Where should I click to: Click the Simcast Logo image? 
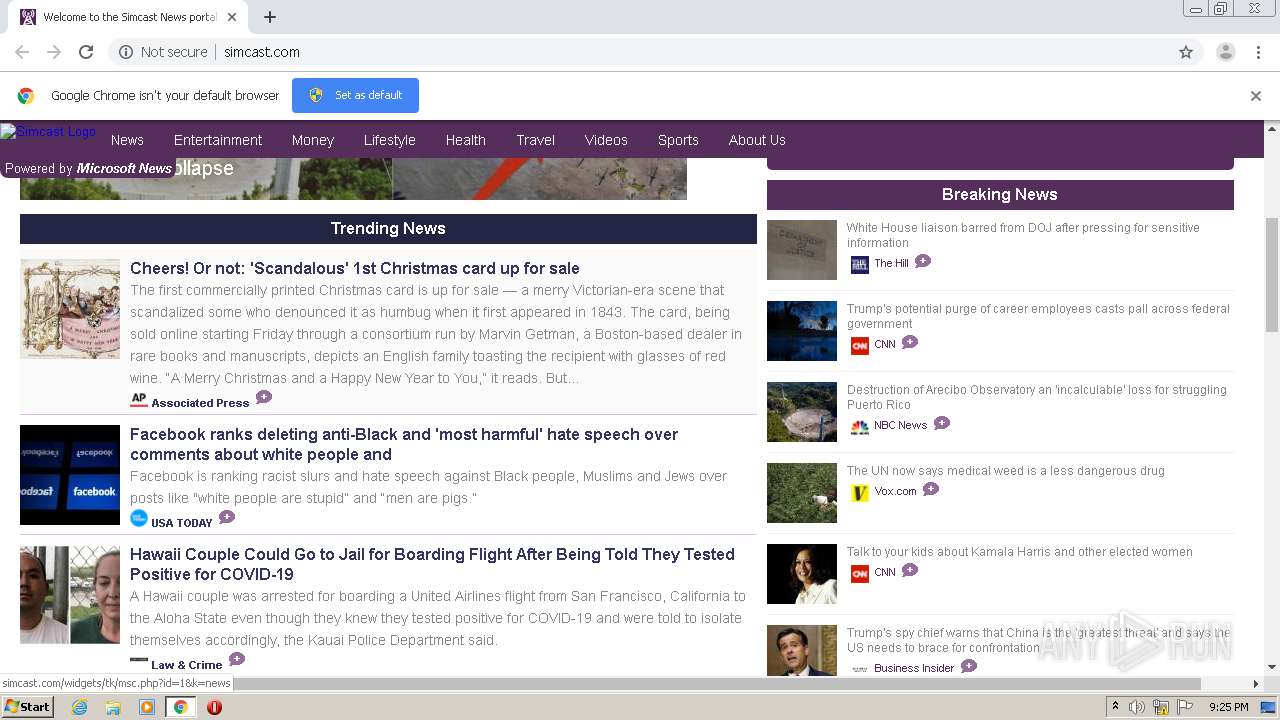point(48,131)
